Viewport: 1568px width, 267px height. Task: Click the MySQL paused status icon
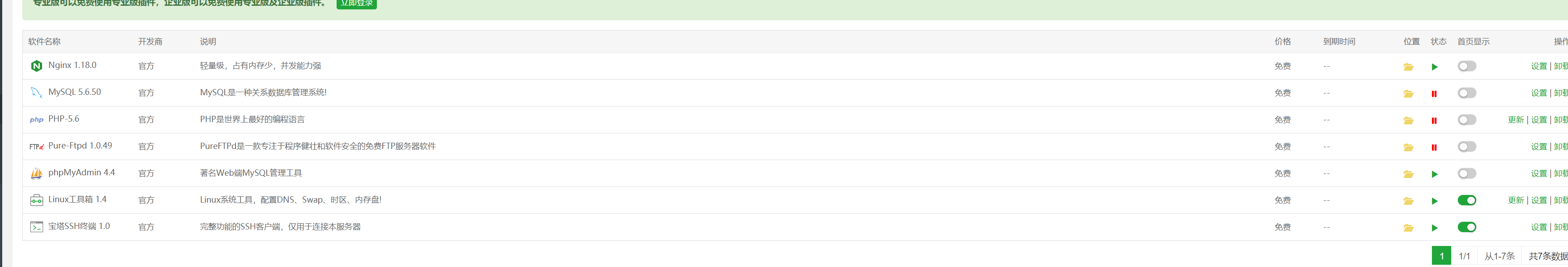(x=1434, y=93)
